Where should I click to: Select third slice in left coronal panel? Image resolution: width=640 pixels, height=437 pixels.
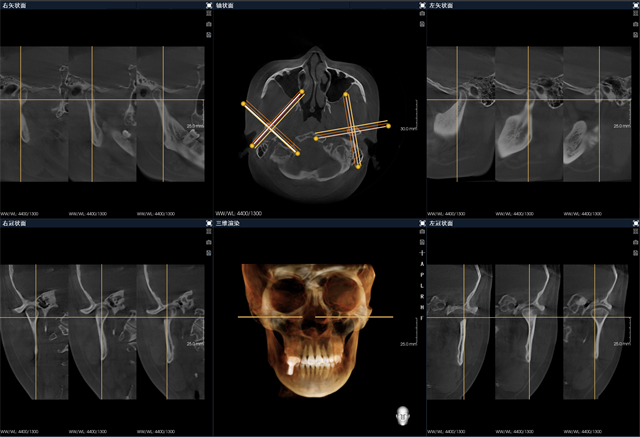click(x=597, y=332)
